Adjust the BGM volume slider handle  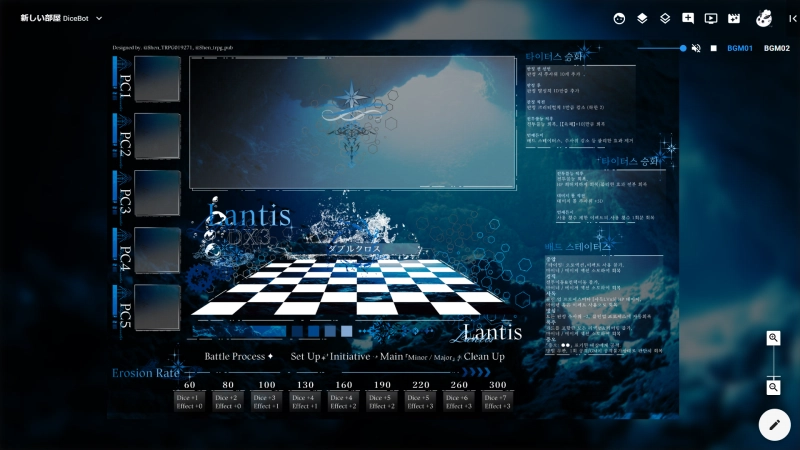(x=683, y=48)
